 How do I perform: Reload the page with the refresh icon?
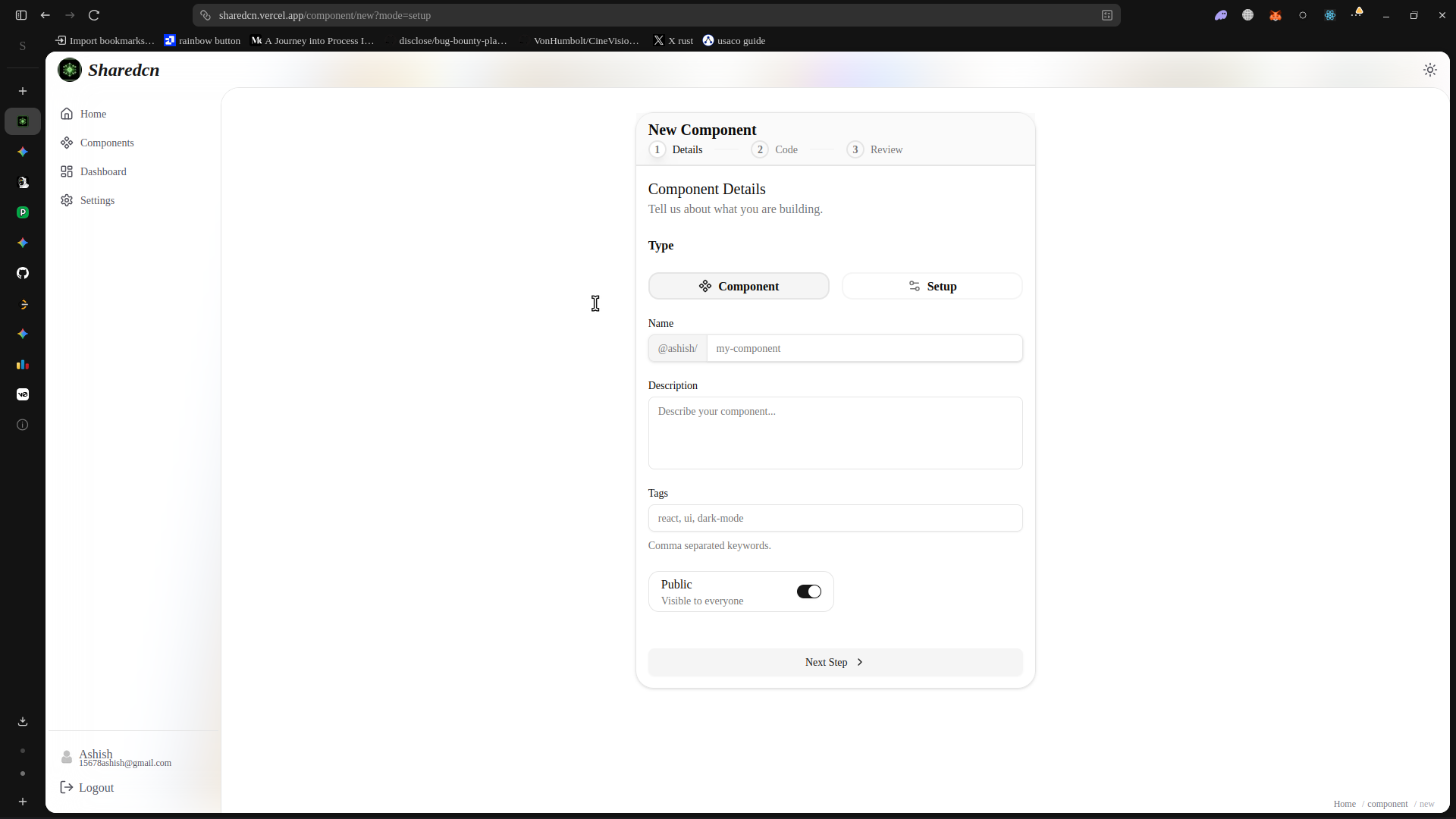tap(94, 15)
